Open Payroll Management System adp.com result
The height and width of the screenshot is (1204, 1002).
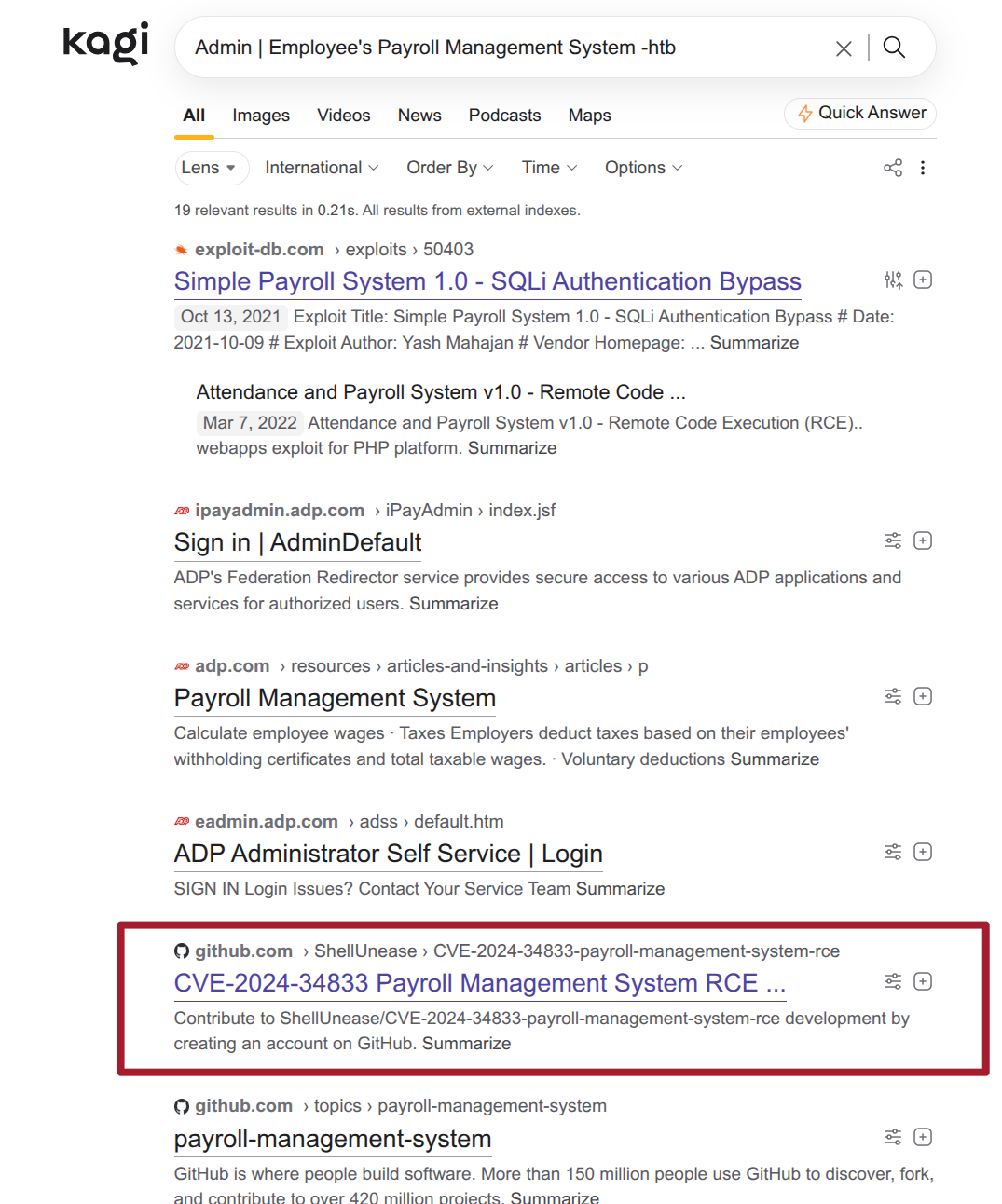[335, 698]
